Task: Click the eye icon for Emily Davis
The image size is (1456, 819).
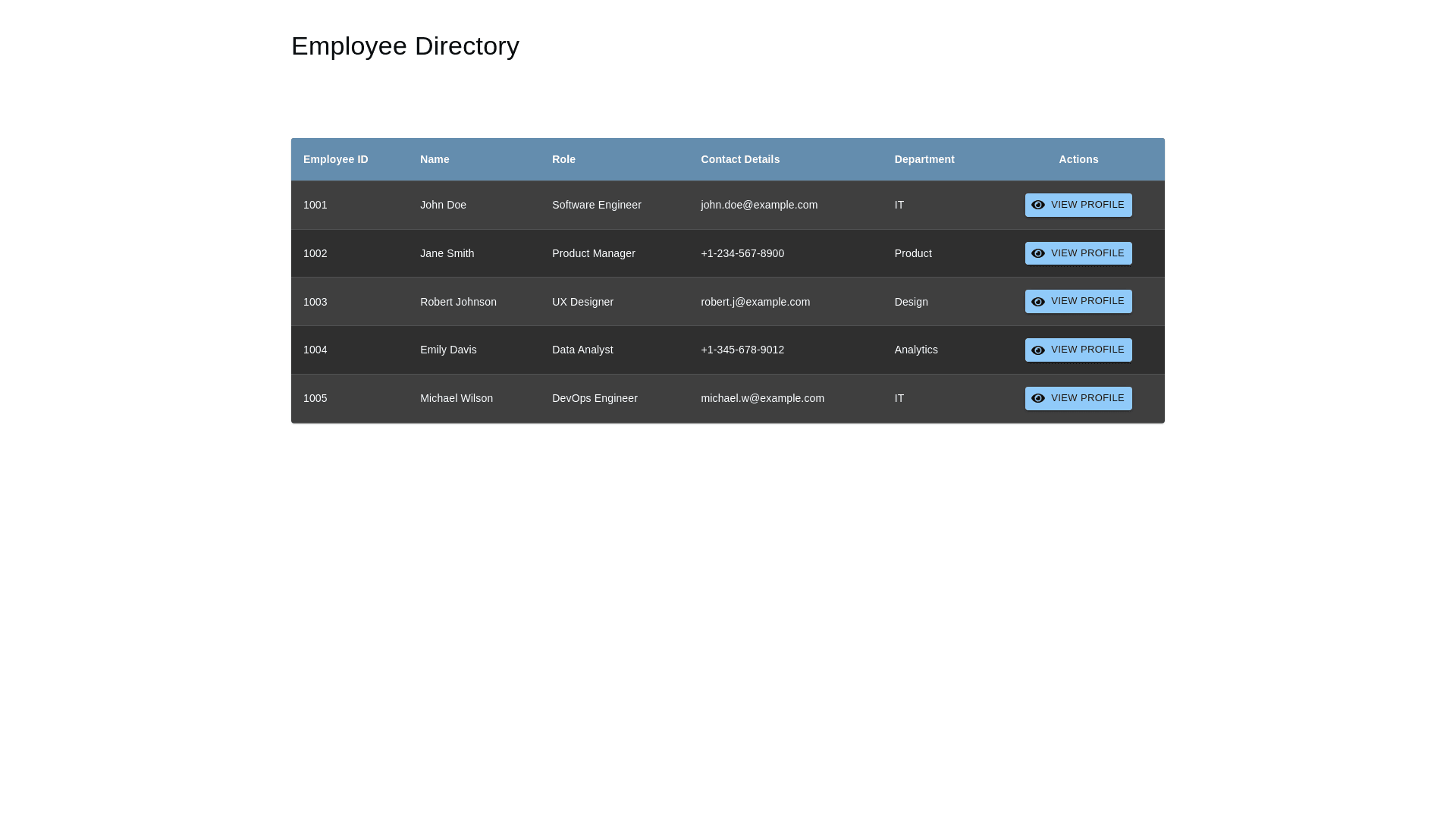Action: (x=1037, y=350)
